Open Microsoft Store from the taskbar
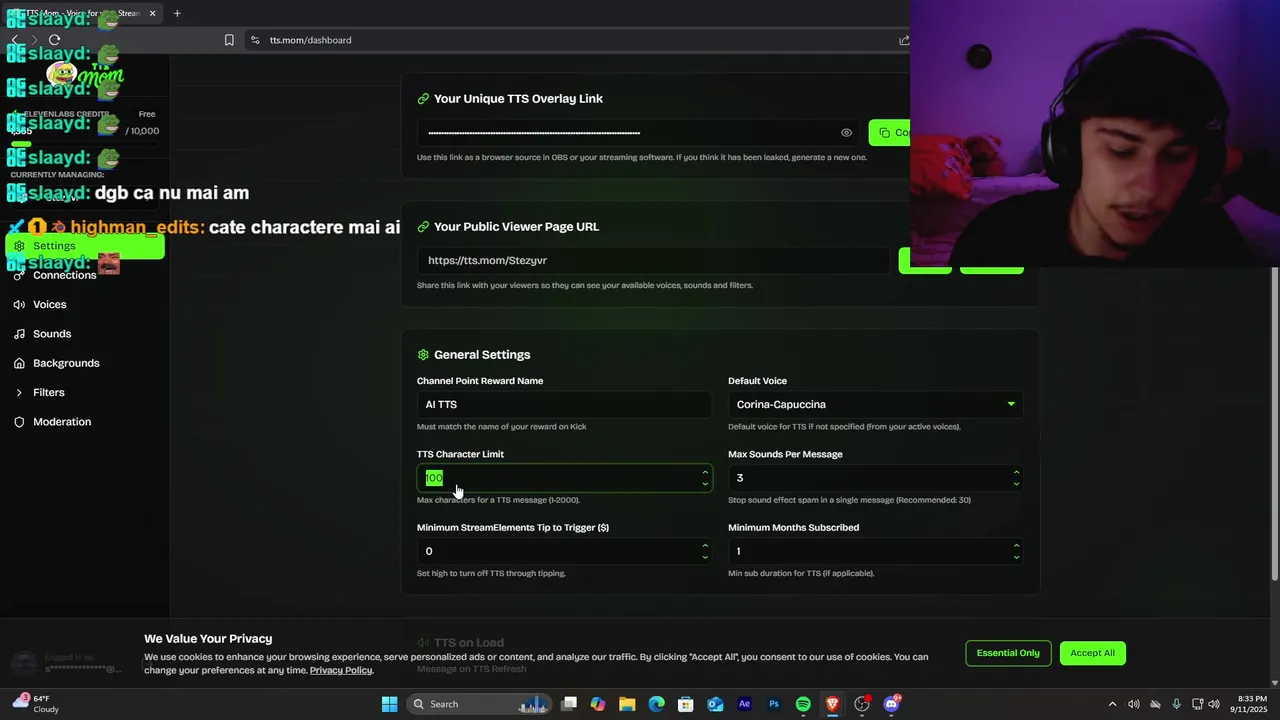The image size is (1280, 720). pyautogui.click(x=686, y=704)
